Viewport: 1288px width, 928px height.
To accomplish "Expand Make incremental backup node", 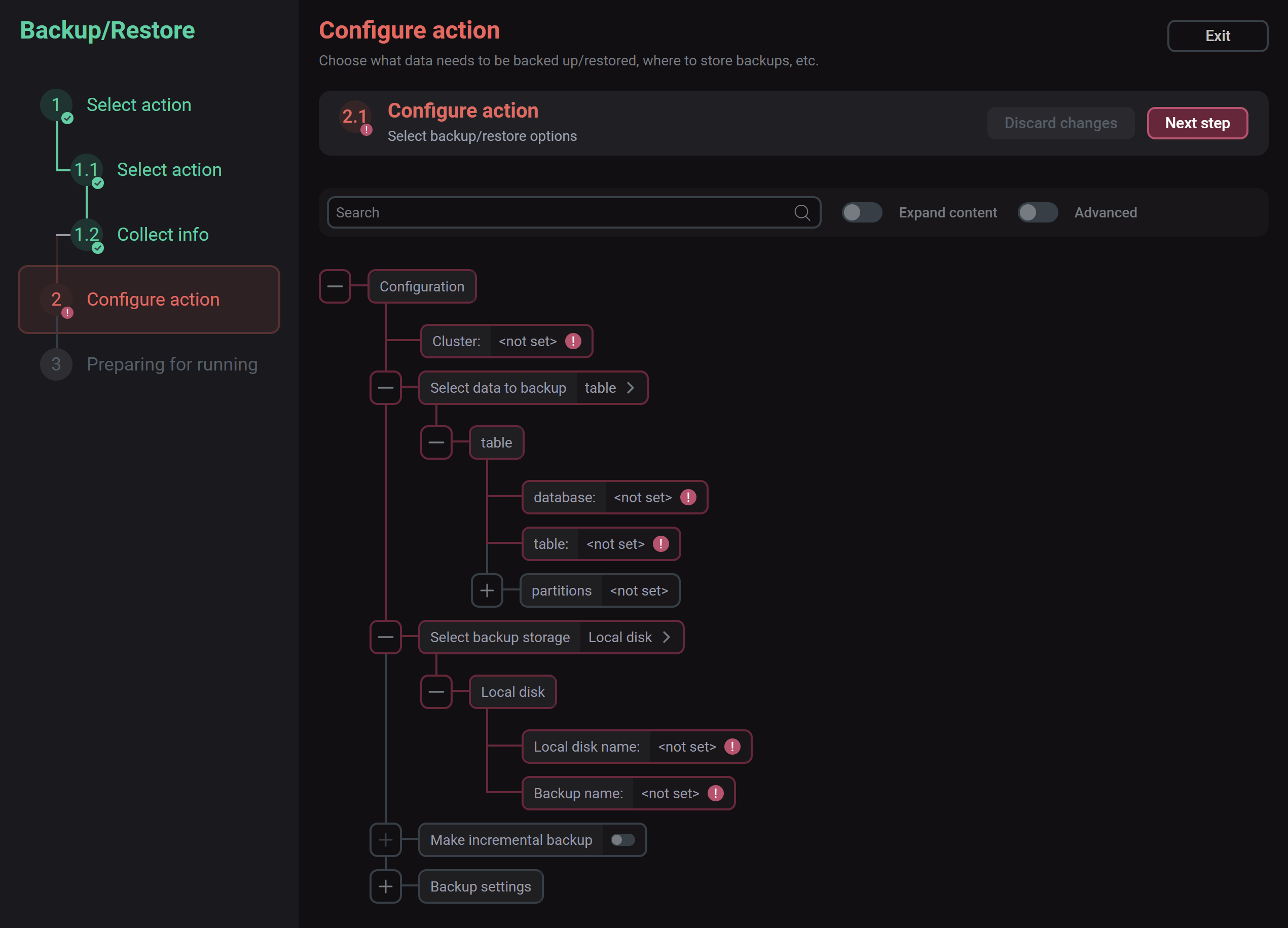I will [x=386, y=840].
